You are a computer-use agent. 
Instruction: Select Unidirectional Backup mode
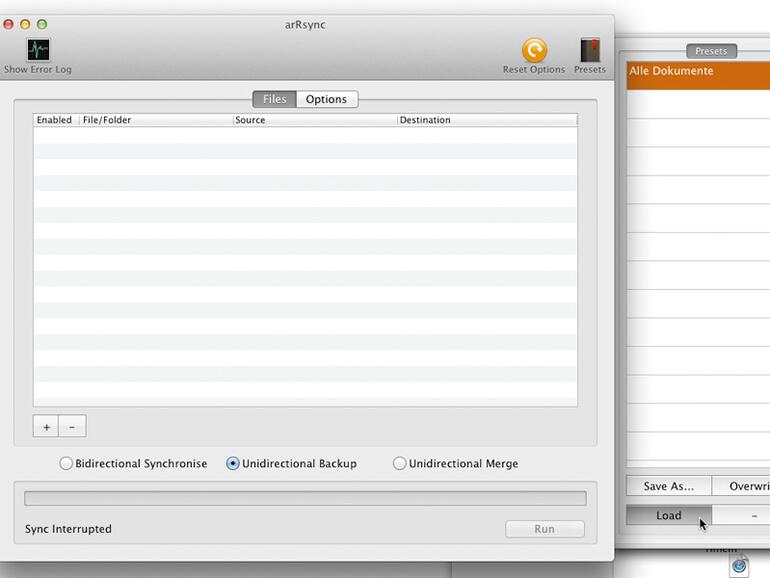click(x=233, y=463)
